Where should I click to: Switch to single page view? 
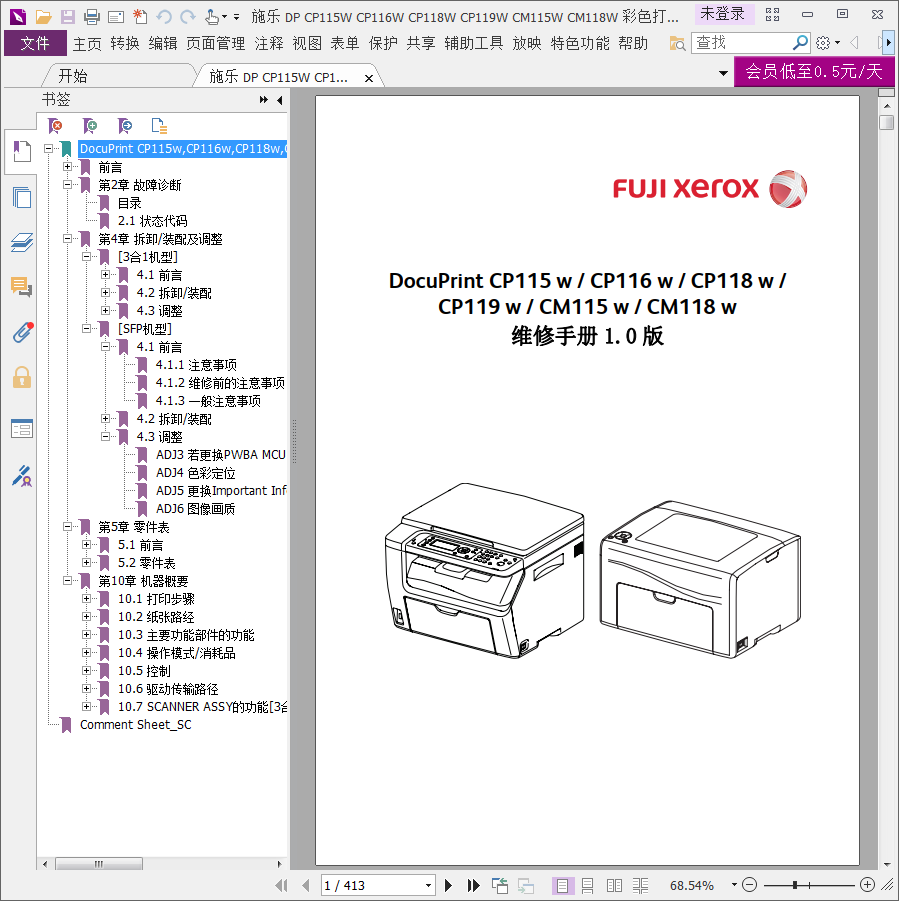pos(562,885)
